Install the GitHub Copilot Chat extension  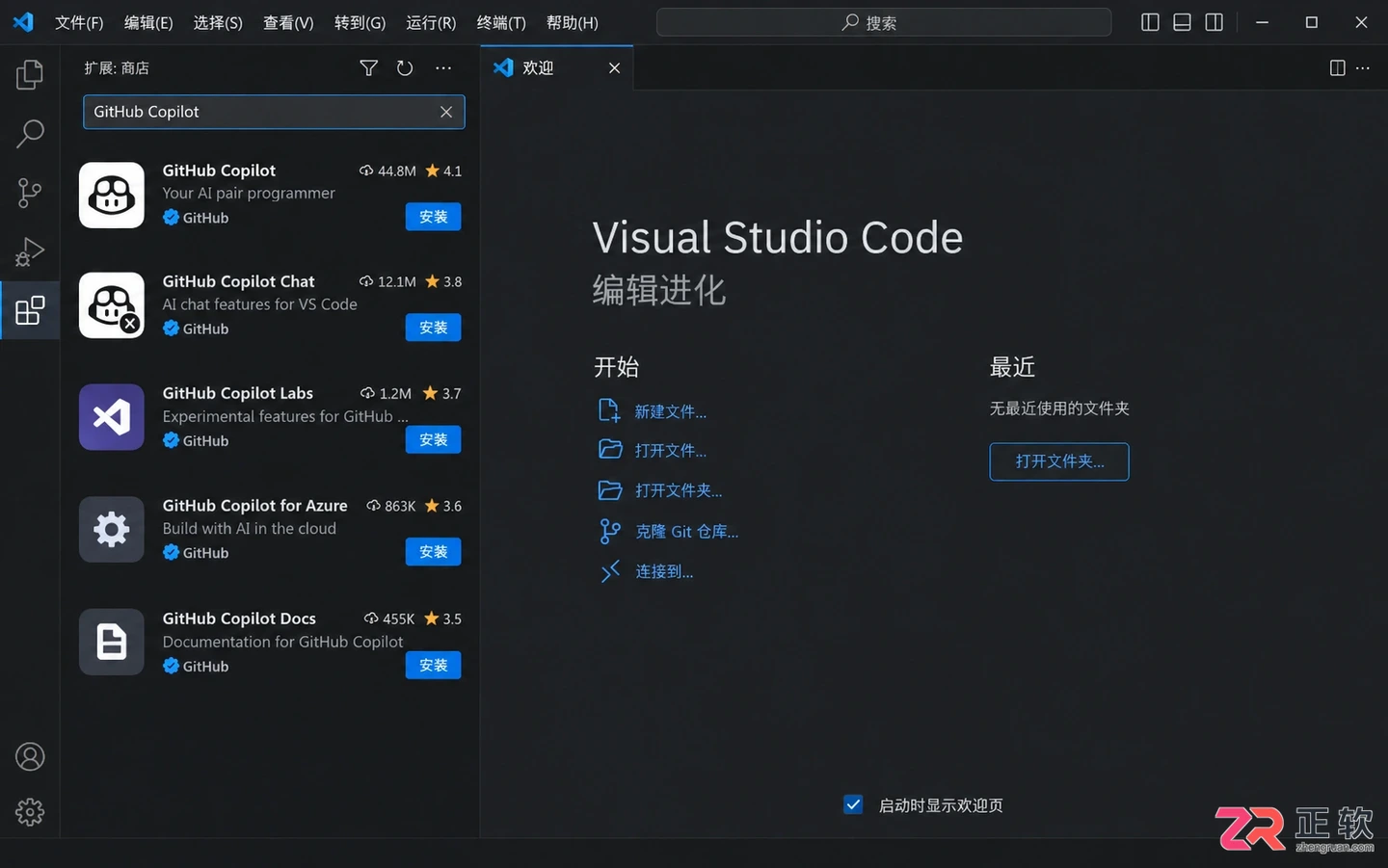click(x=433, y=328)
